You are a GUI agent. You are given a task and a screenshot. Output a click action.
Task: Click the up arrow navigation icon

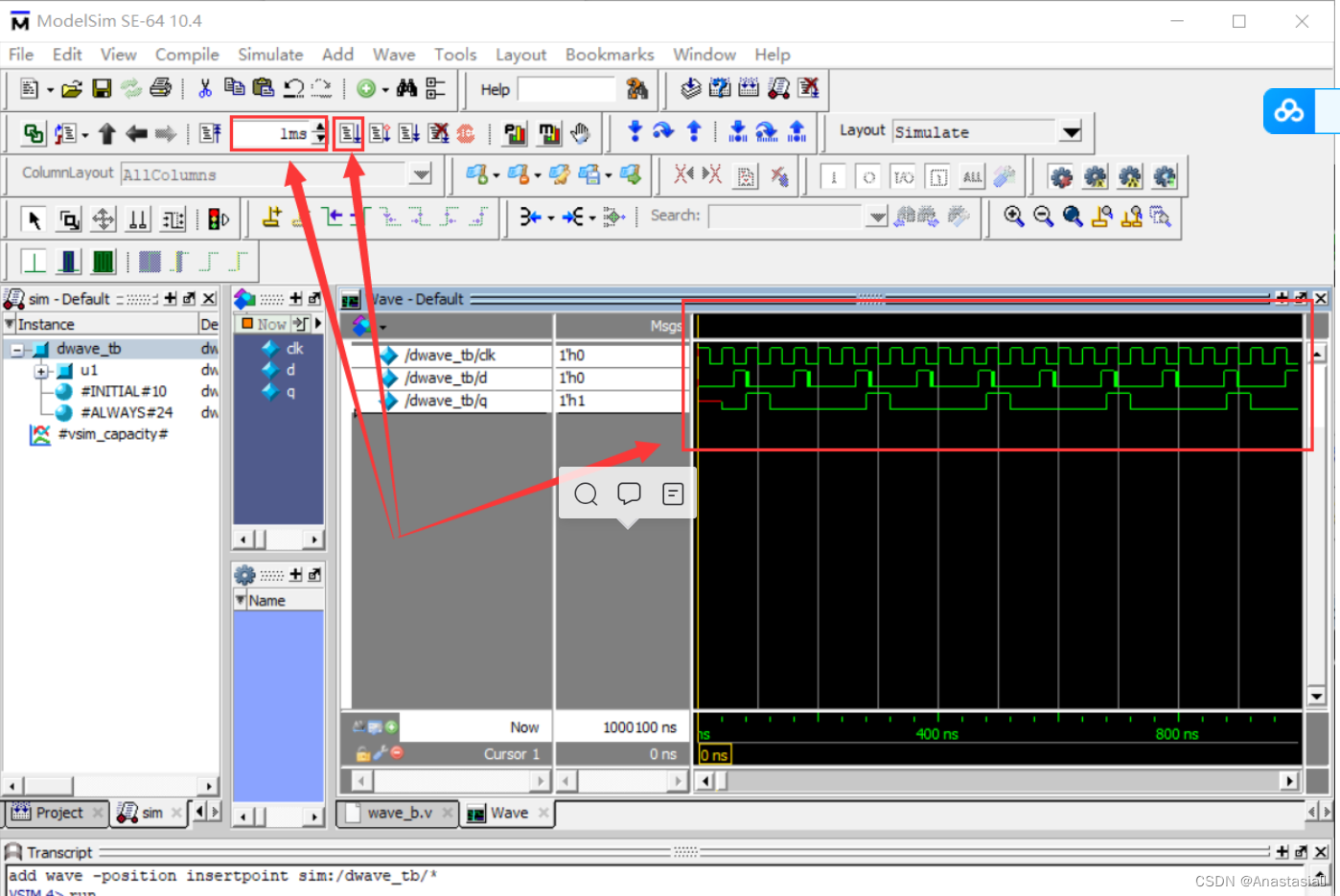(x=106, y=133)
